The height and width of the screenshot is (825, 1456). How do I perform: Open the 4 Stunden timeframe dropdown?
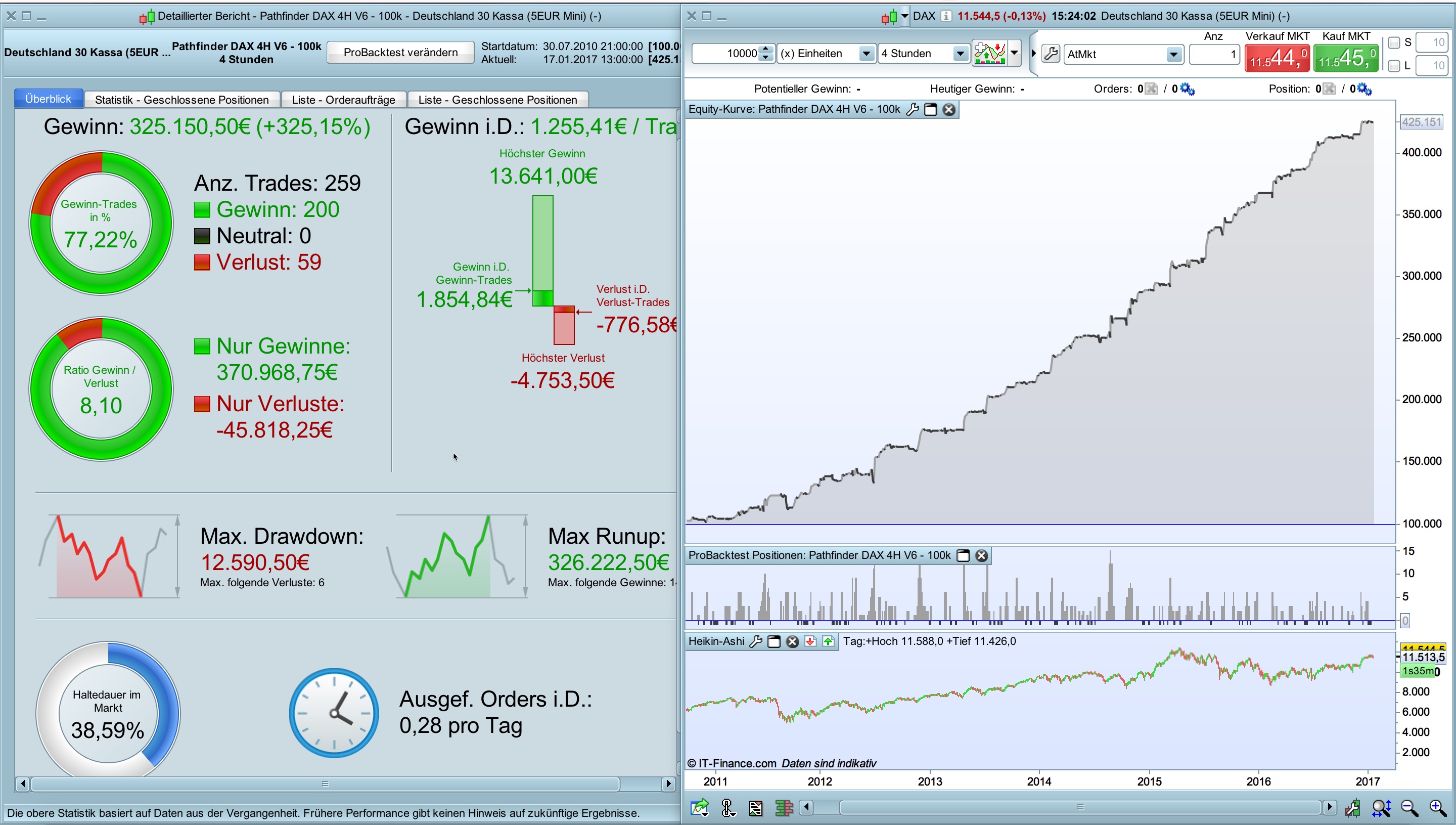coord(960,54)
